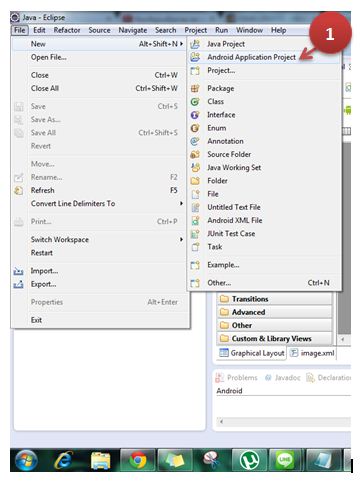
Task: Expand the Transitions palette group
Action: [275, 299]
